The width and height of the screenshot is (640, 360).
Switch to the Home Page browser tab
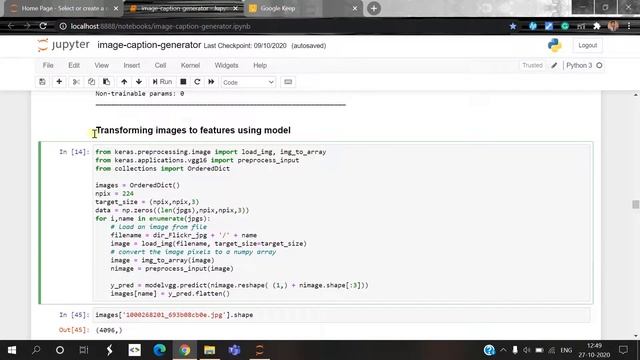(63, 8)
